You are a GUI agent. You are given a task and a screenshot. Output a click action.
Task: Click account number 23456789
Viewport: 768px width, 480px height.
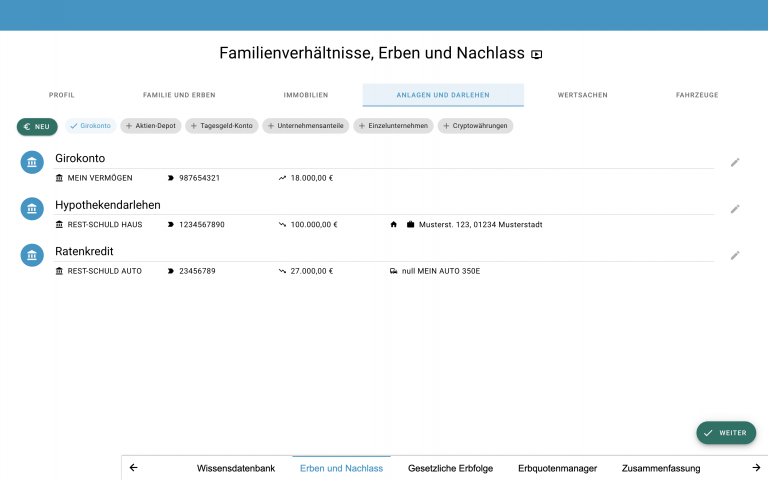197,271
